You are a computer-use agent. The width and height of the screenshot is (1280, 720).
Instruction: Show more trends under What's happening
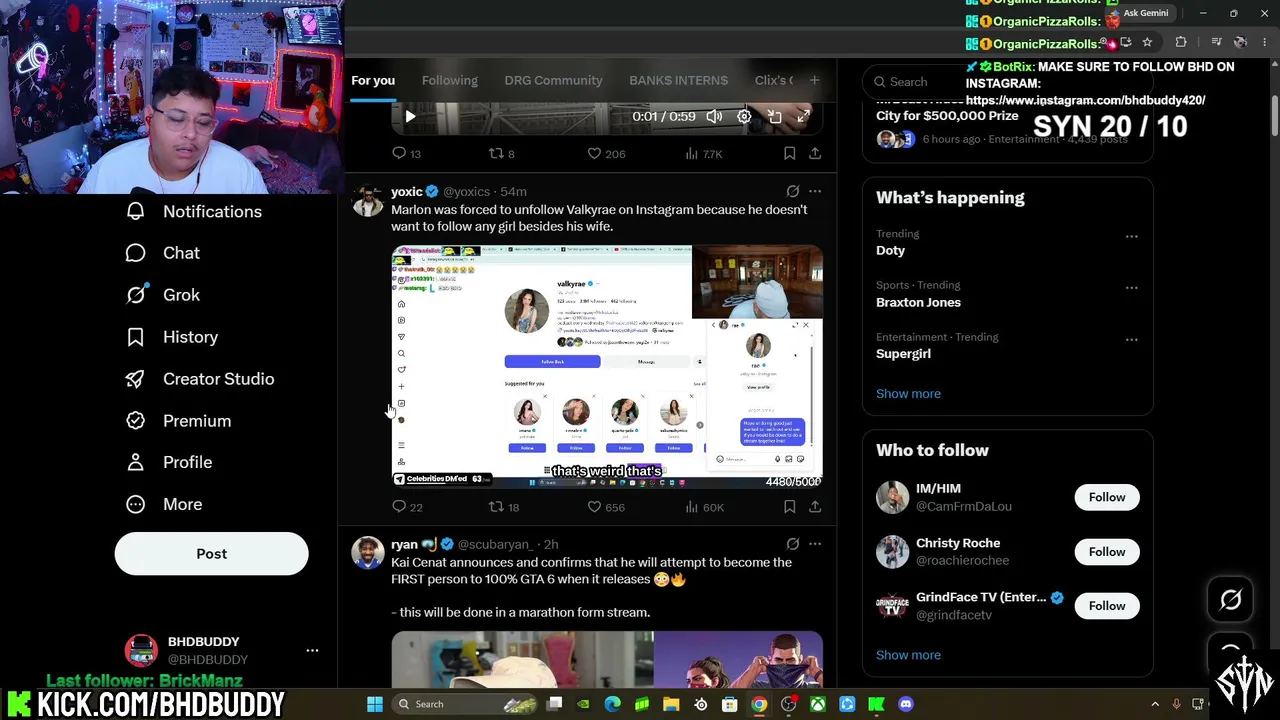[908, 393]
